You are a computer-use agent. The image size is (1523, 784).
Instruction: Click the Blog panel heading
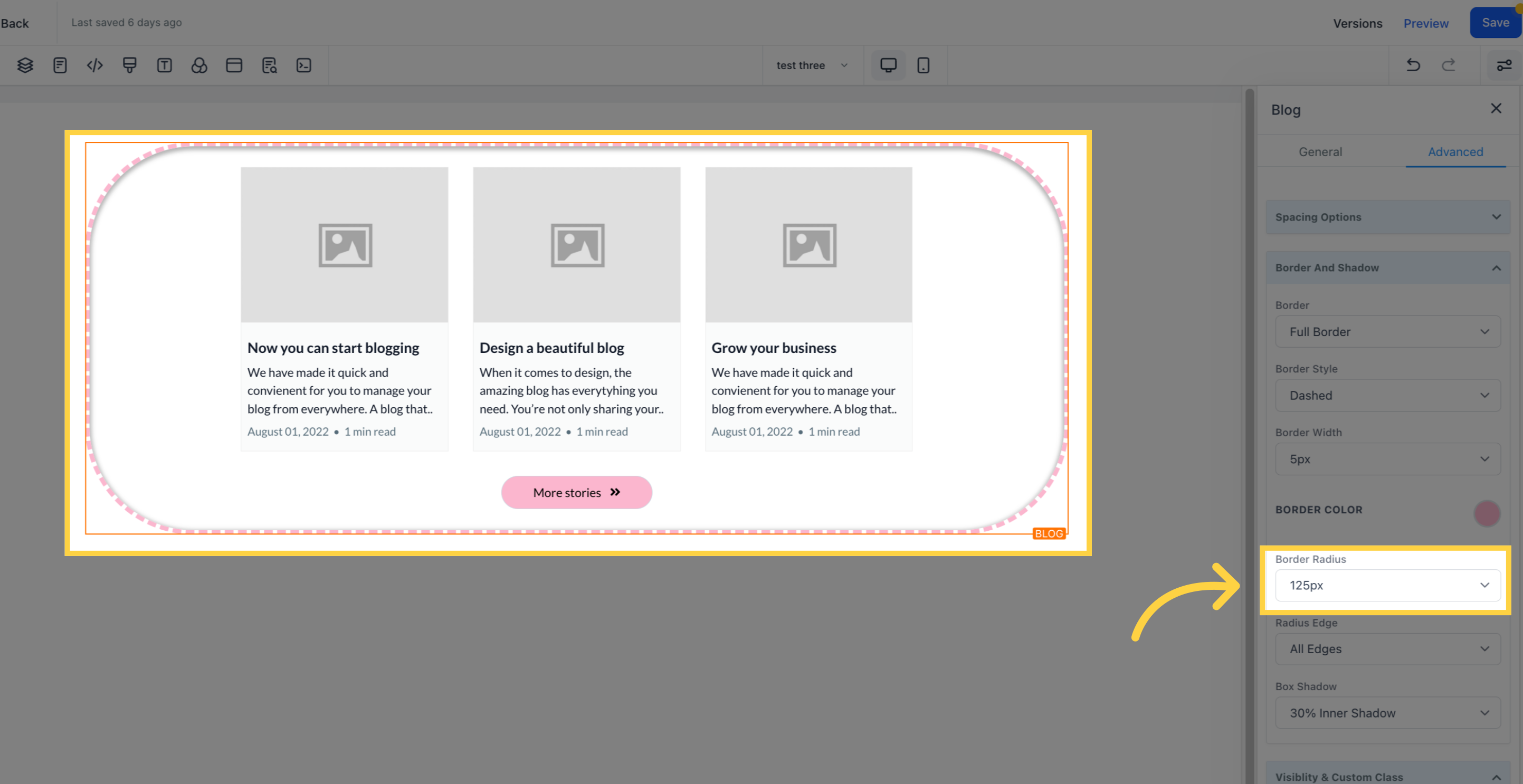1286,110
